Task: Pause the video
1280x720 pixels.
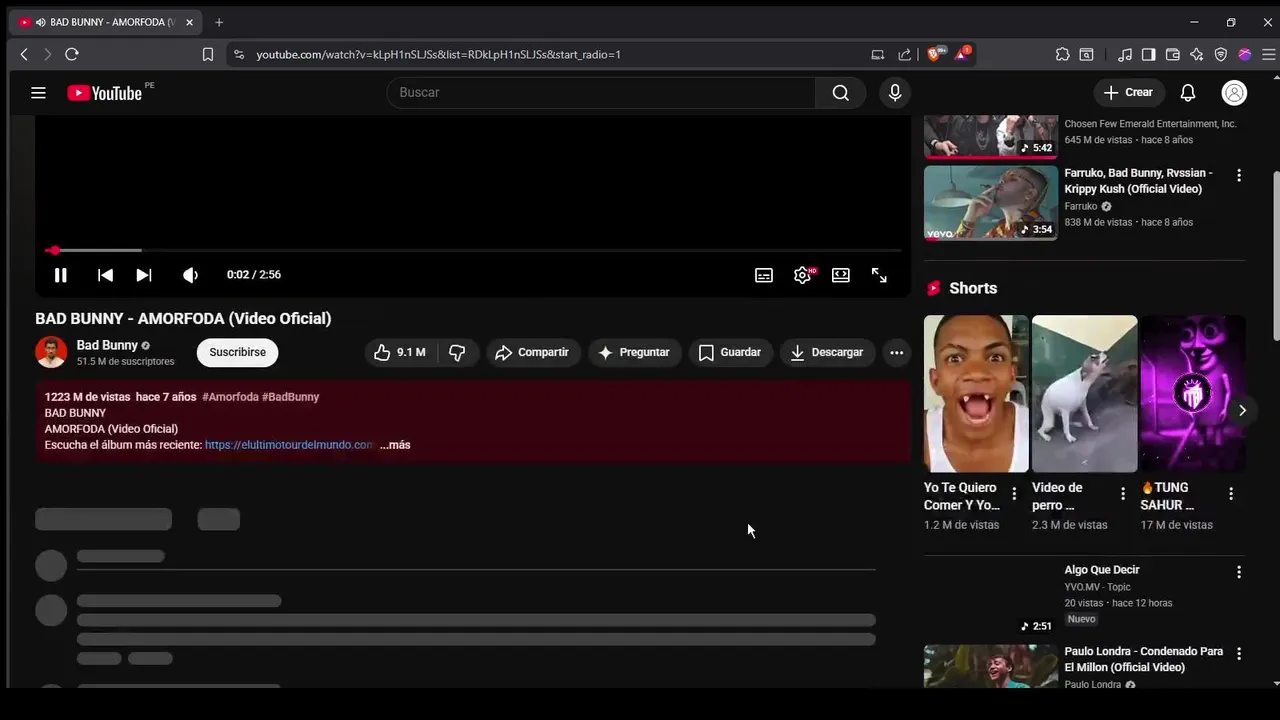Action: tap(60, 275)
